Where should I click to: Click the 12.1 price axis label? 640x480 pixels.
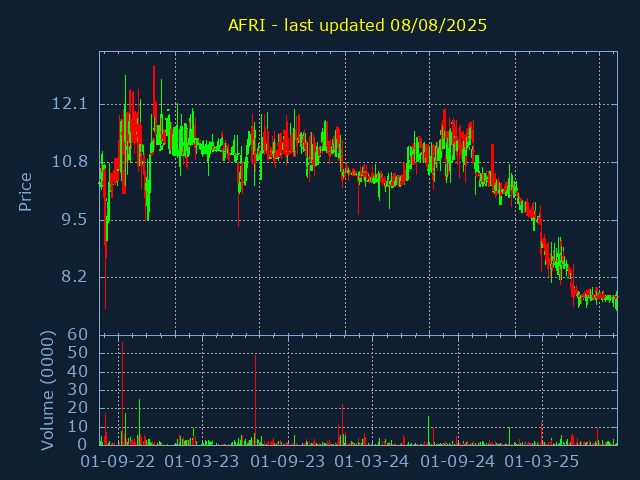pyautogui.click(x=69, y=104)
